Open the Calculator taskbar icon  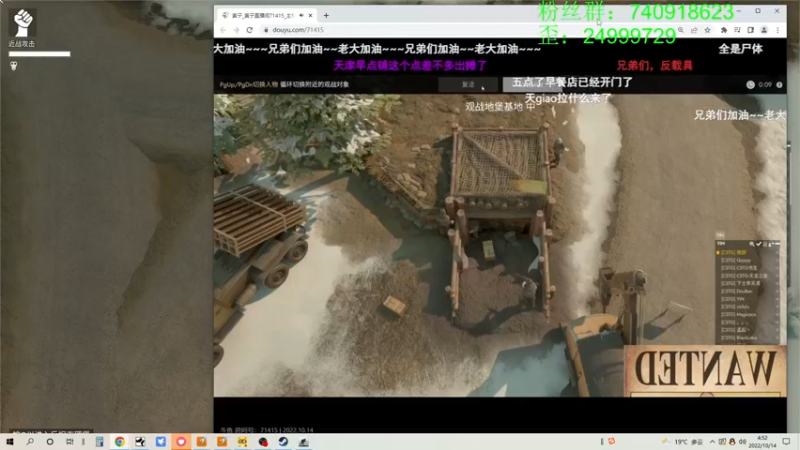coord(99,442)
